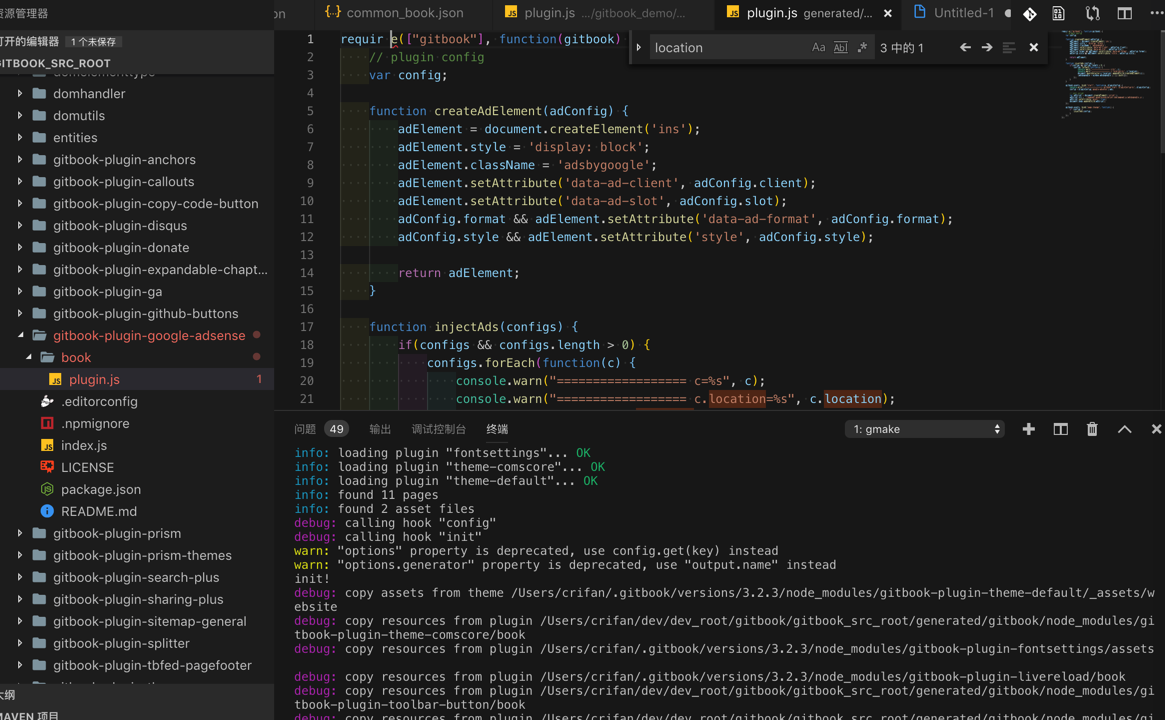Screen dimensions: 1165x720
Task: Open the gmake terminal selector dropdown
Action: [x=924, y=429]
